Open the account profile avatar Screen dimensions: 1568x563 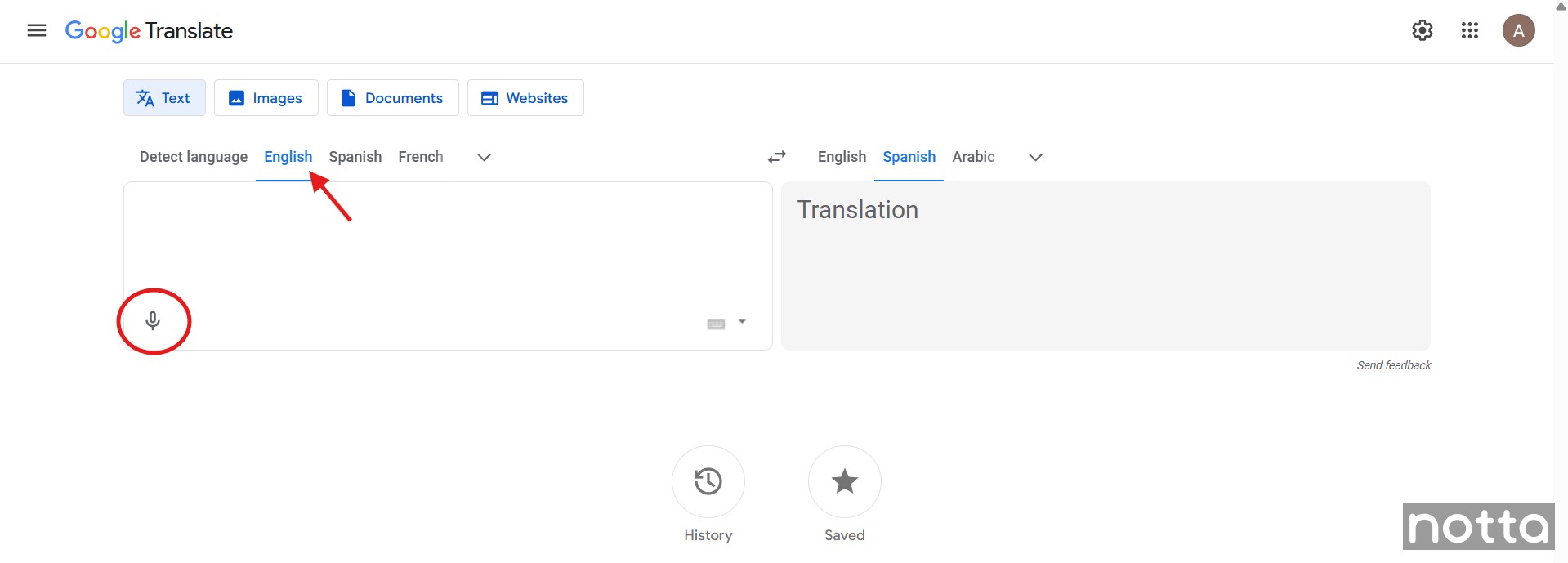point(1518,31)
